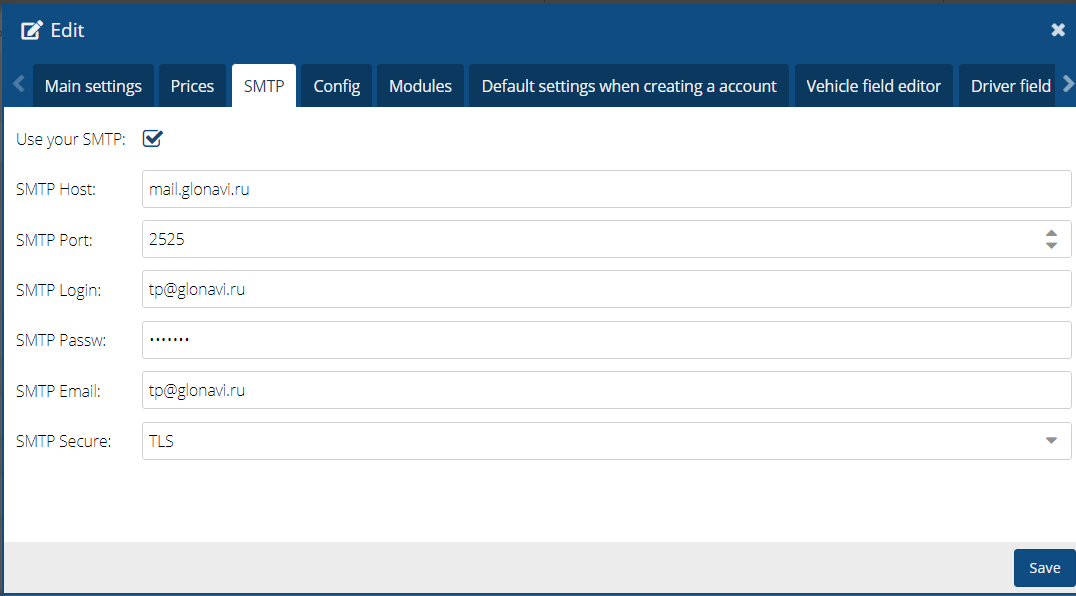Expand the SMTP Secure dropdown arrow

click(1051, 440)
